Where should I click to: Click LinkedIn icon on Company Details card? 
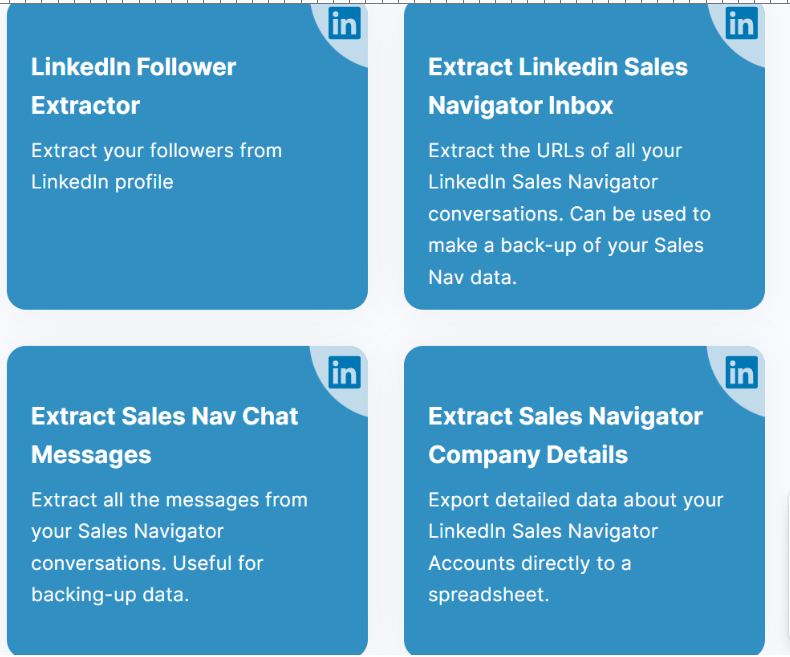tap(742, 372)
